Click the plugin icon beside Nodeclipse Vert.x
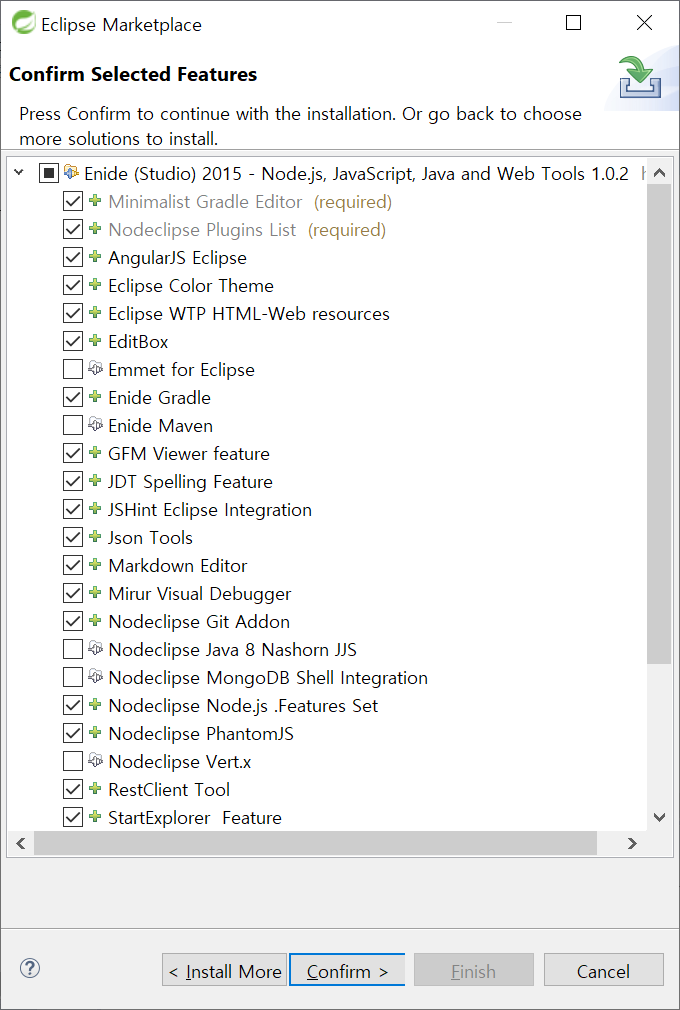The height and width of the screenshot is (1010, 680). tap(95, 761)
